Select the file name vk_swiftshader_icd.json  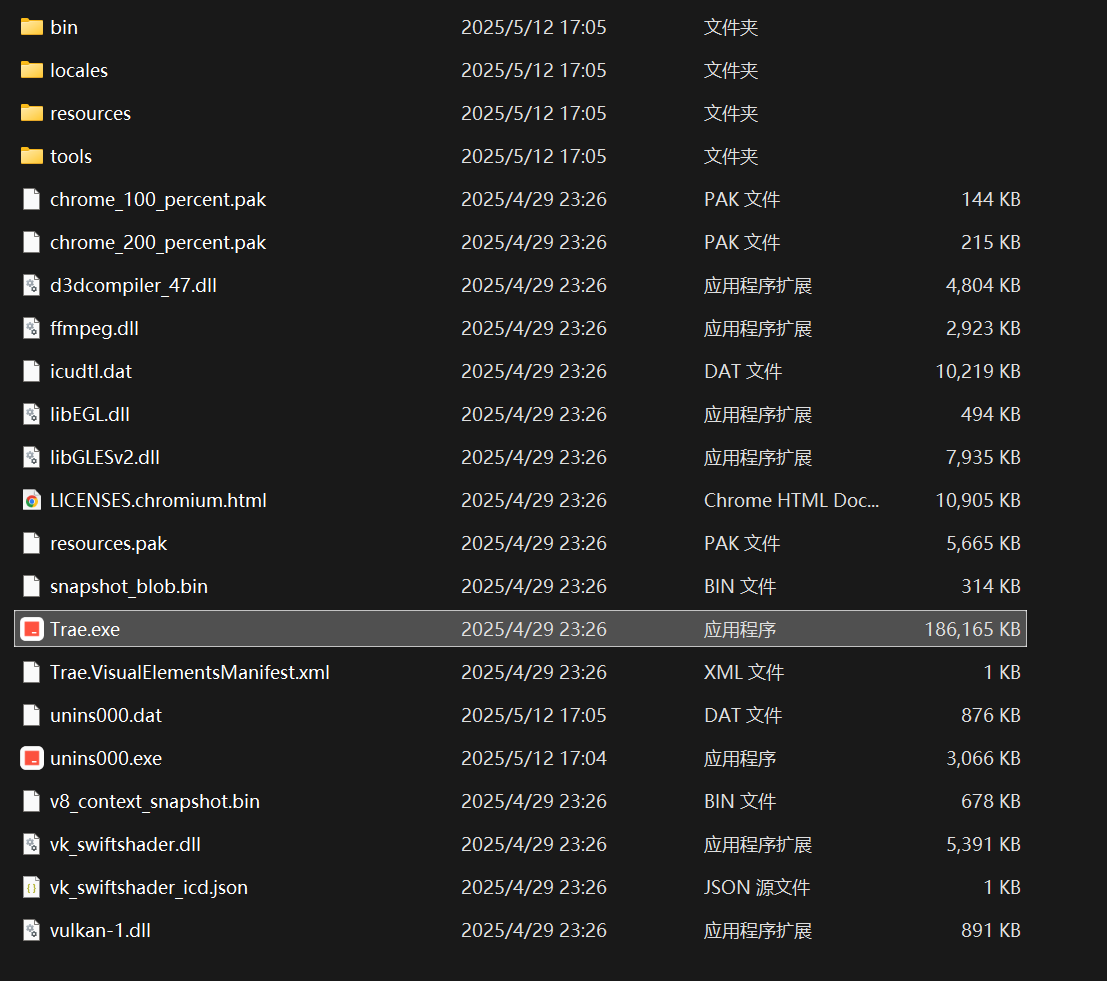tap(148, 887)
